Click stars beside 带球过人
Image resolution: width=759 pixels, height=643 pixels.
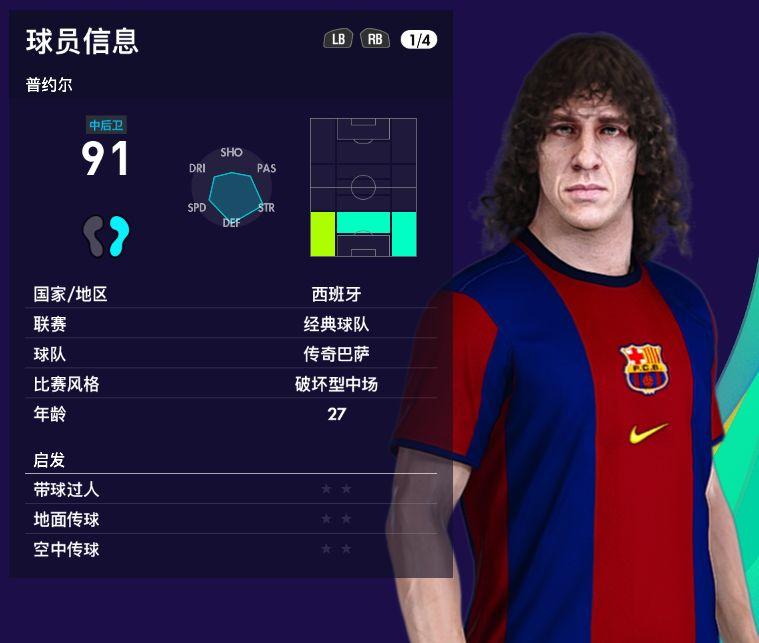pos(336,489)
